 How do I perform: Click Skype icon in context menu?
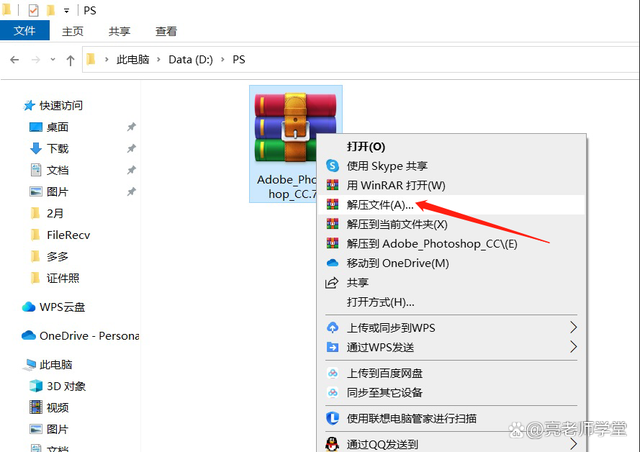click(x=333, y=166)
